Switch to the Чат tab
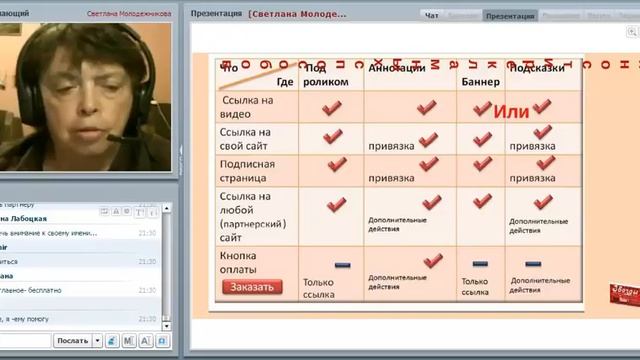Image resolution: width=640 pixels, height=360 pixels. (x=431, y=16)
